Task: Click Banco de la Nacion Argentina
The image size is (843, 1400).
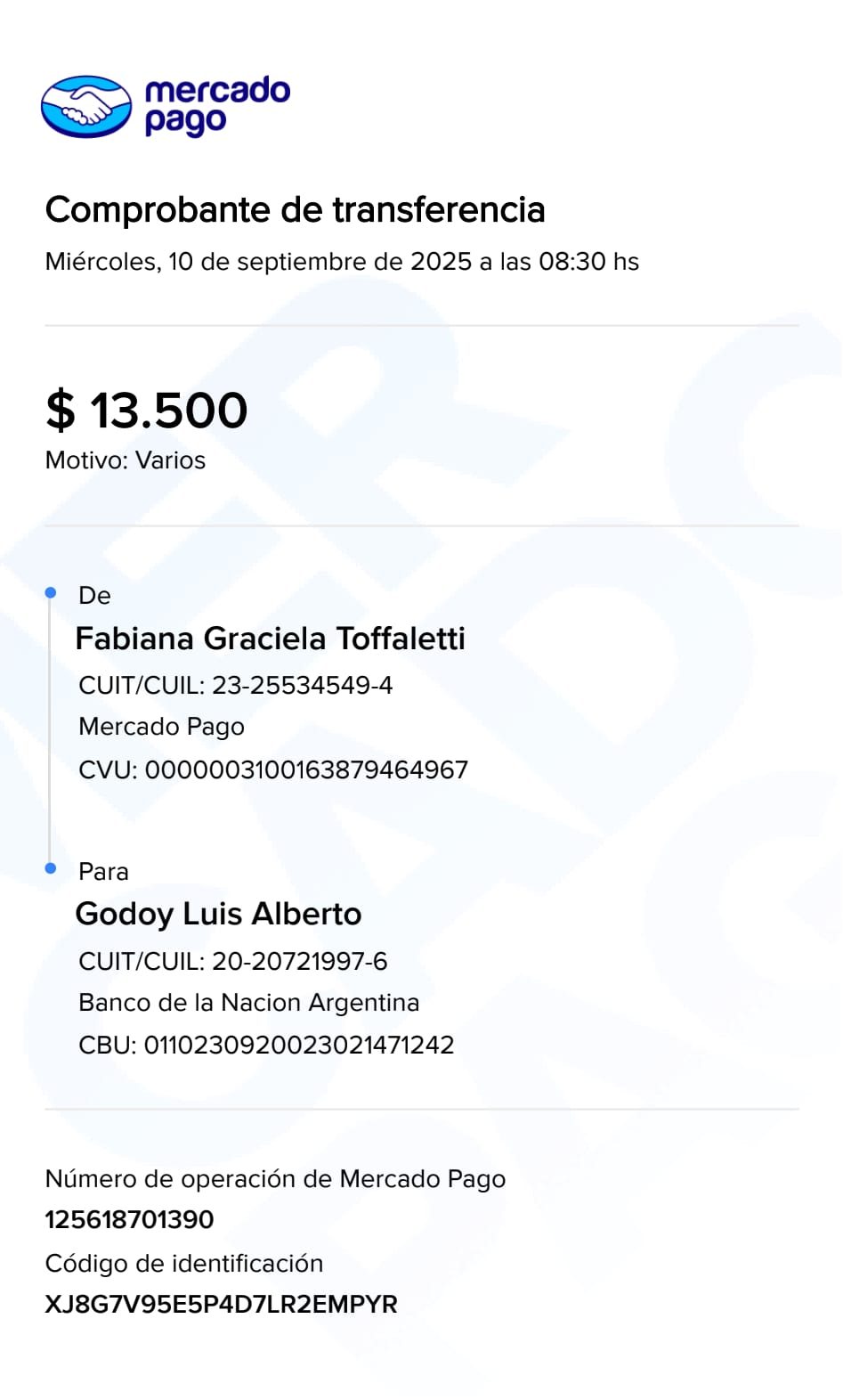Action: tap(248, 1003)
